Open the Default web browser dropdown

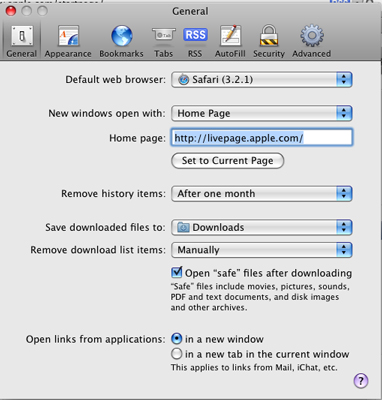pos(262,80)
